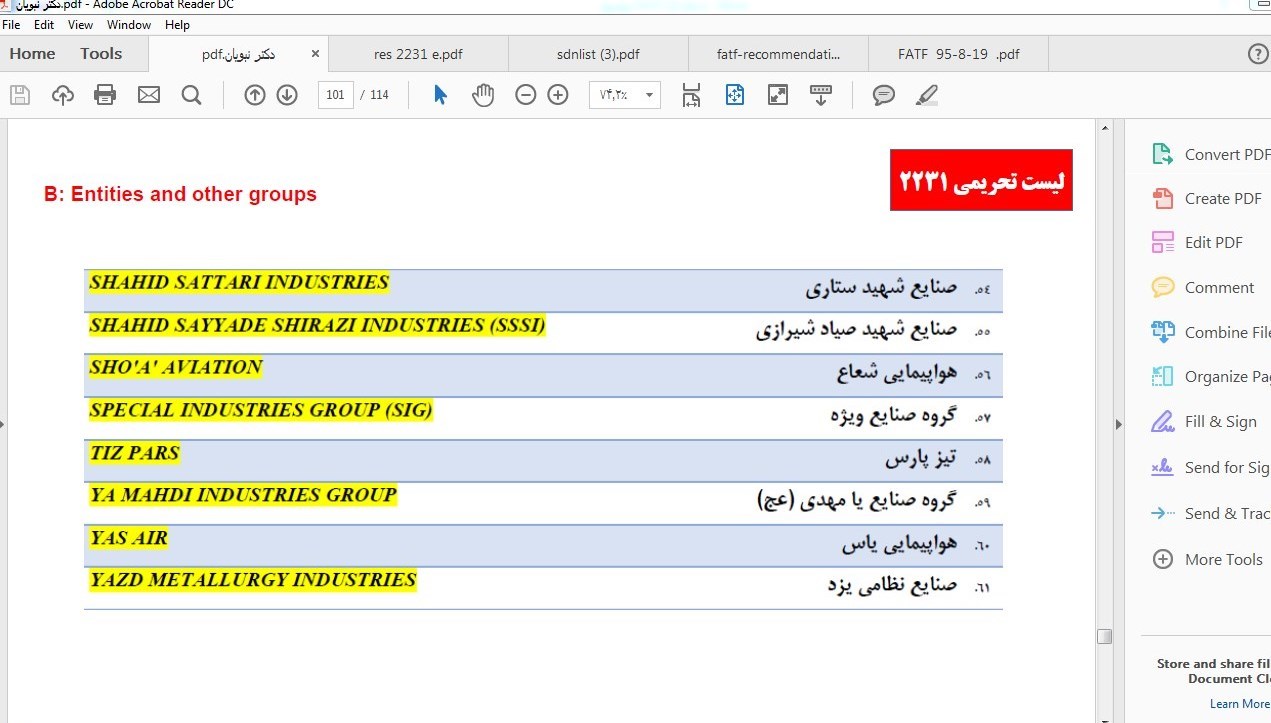Send the file by email envelope icon

pyautogui.click(x=149, y=95)
